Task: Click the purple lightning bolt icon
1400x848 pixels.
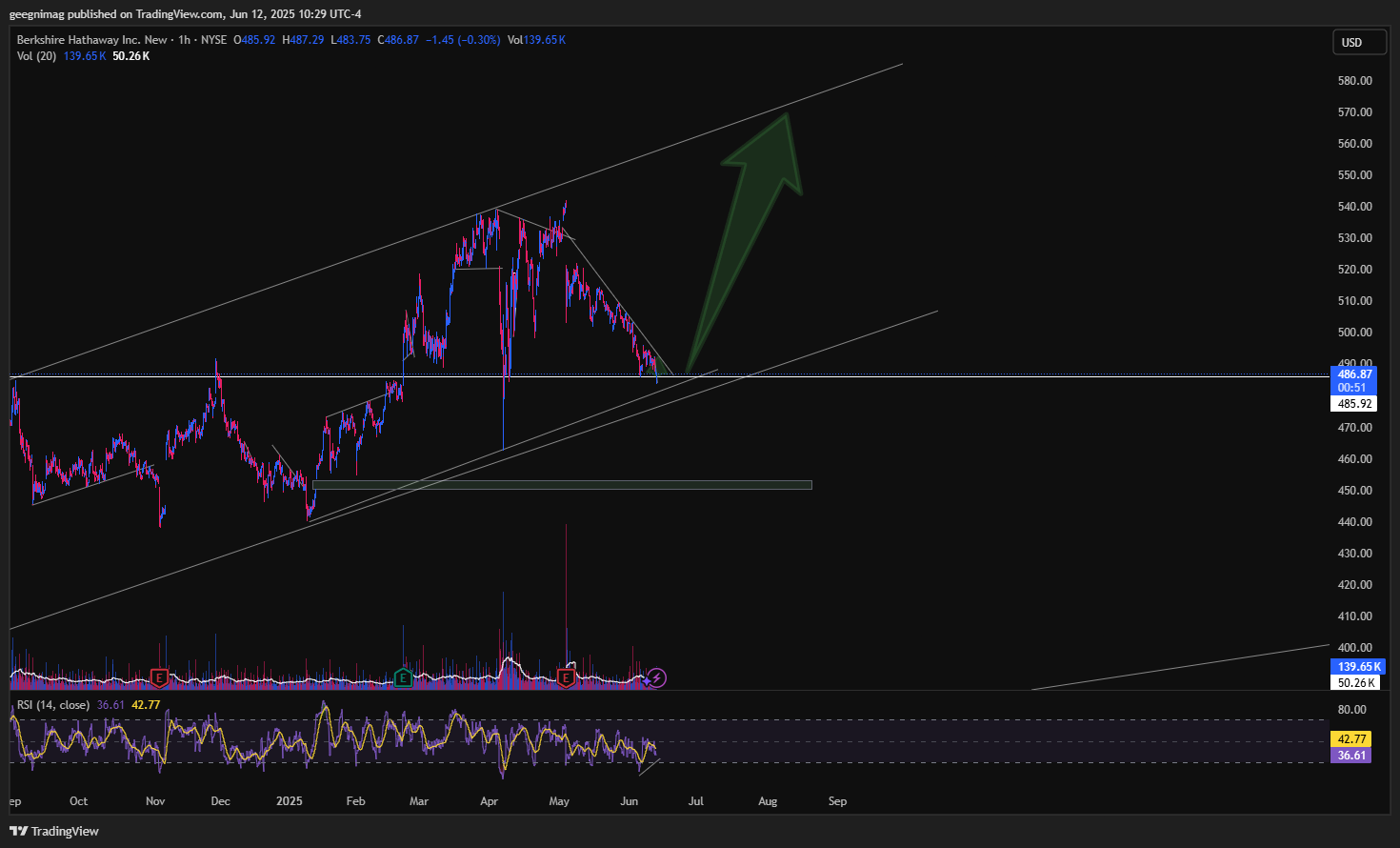Action: click(656, 678)
